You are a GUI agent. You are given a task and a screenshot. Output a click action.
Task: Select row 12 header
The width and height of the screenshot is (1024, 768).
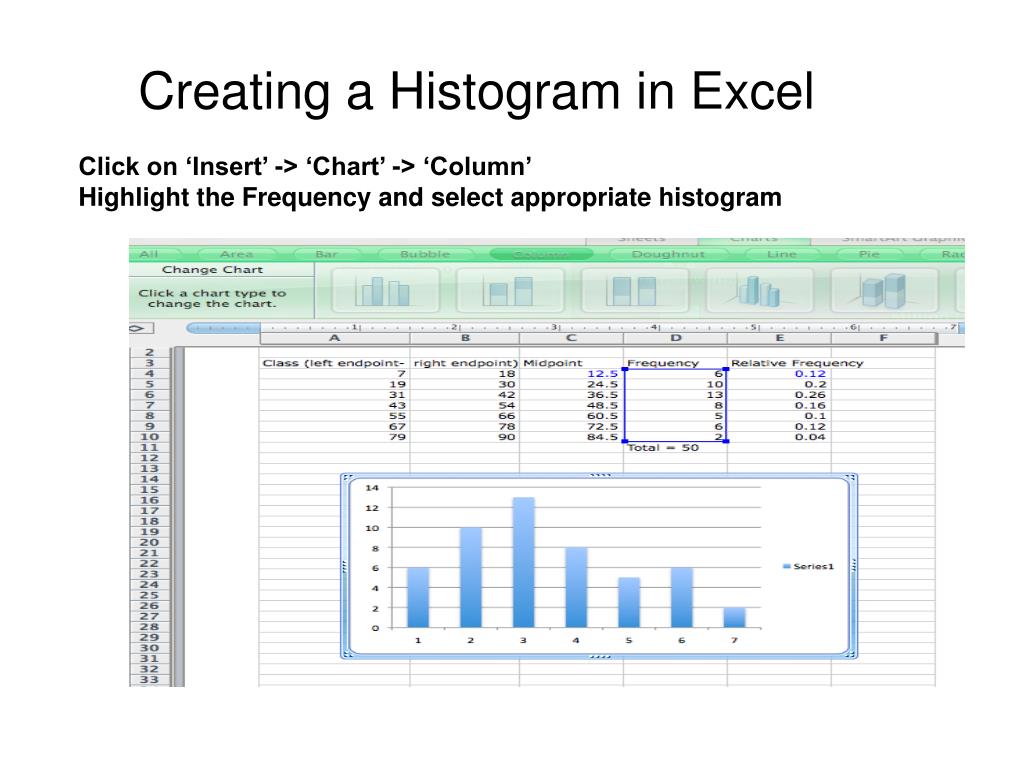pos(150,458)
